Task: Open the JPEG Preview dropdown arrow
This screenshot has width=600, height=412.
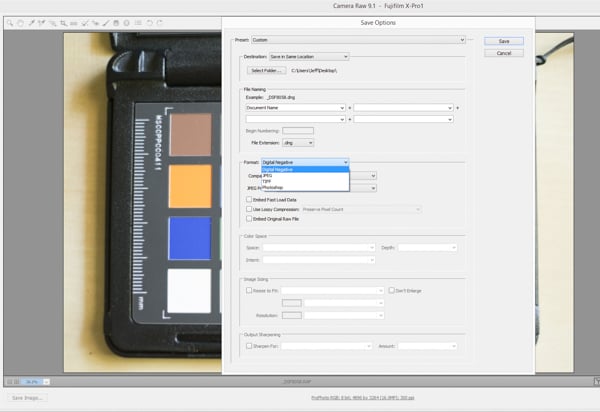Action: click(x=373, y=188)
